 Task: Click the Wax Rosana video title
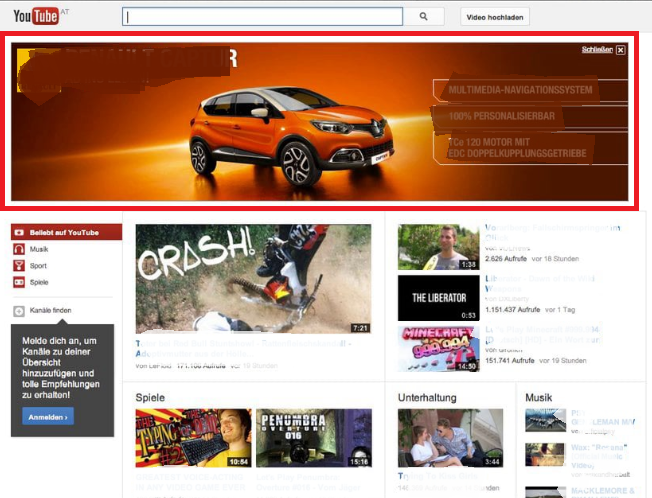point(599,456)
